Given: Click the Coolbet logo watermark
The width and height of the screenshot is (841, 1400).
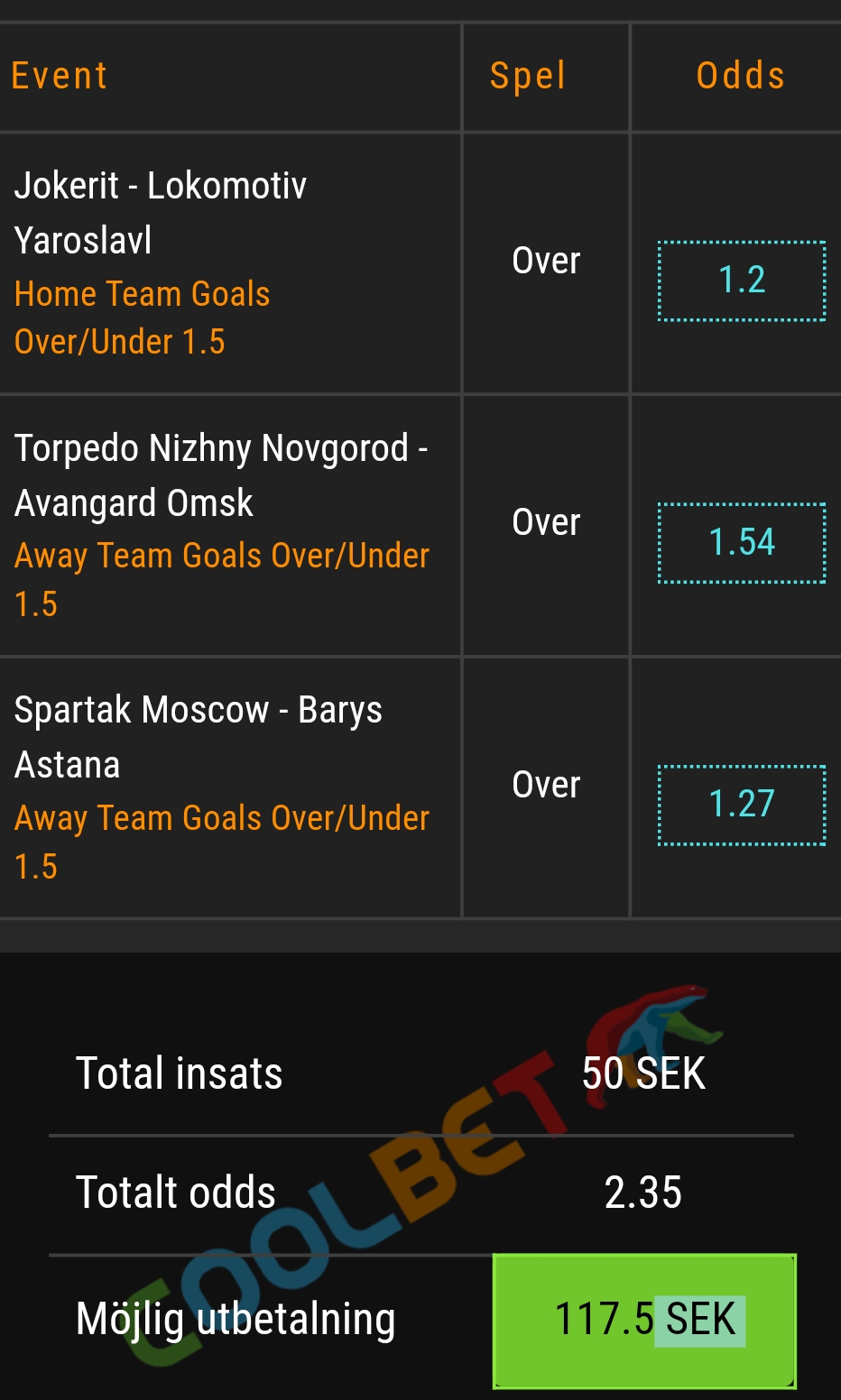Looking at the screenshot, I should [x=424, y=1173].
